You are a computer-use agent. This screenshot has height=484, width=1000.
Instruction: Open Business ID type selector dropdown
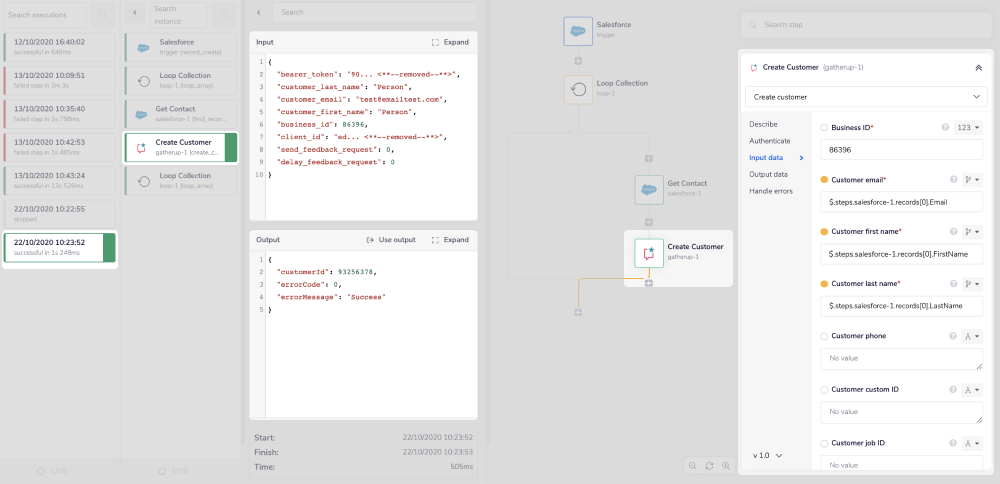[969, 128]
